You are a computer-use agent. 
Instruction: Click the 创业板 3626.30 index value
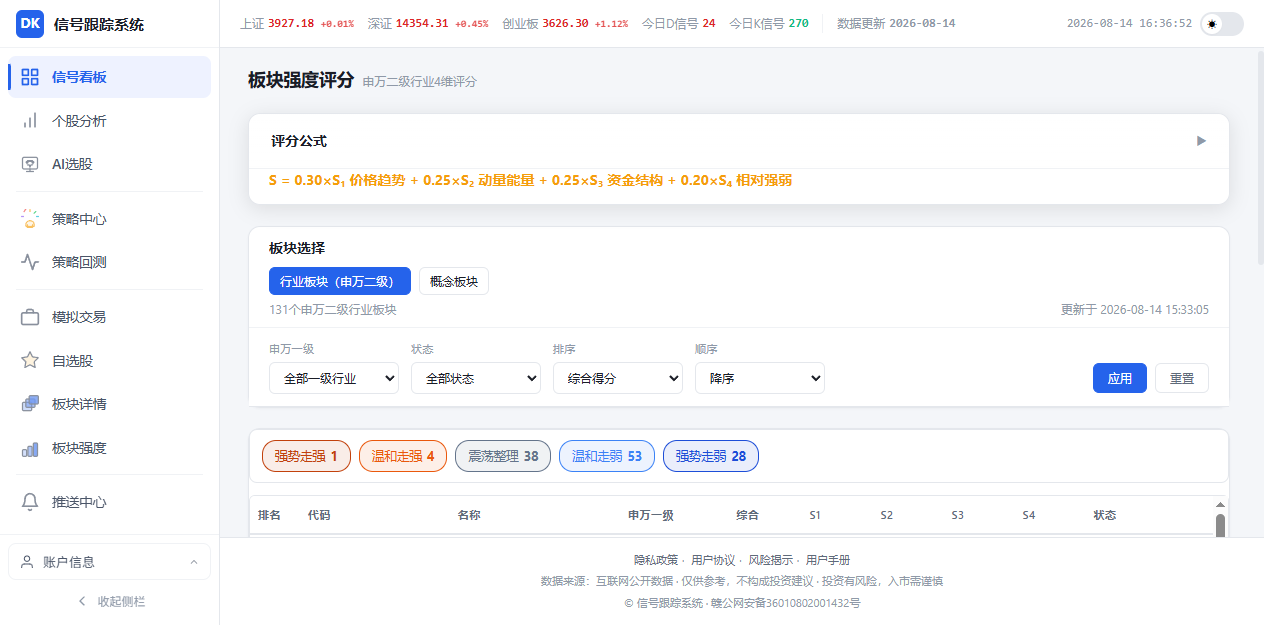[565, 23]
